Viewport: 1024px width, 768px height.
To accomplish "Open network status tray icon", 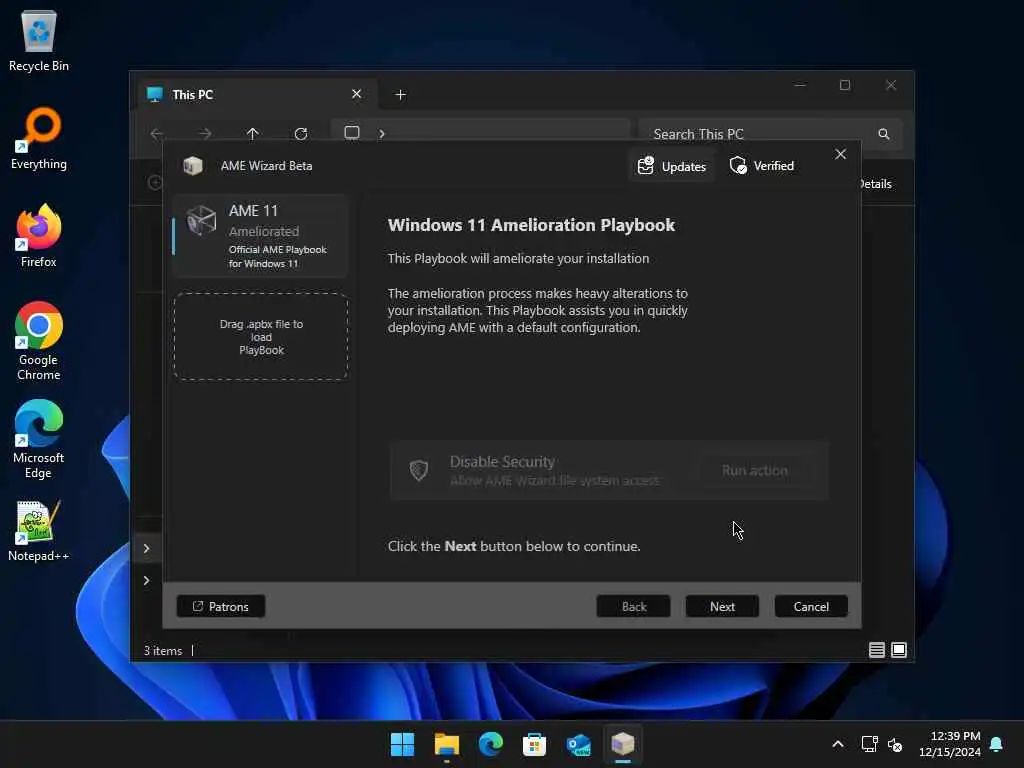I will click(869, 744).
